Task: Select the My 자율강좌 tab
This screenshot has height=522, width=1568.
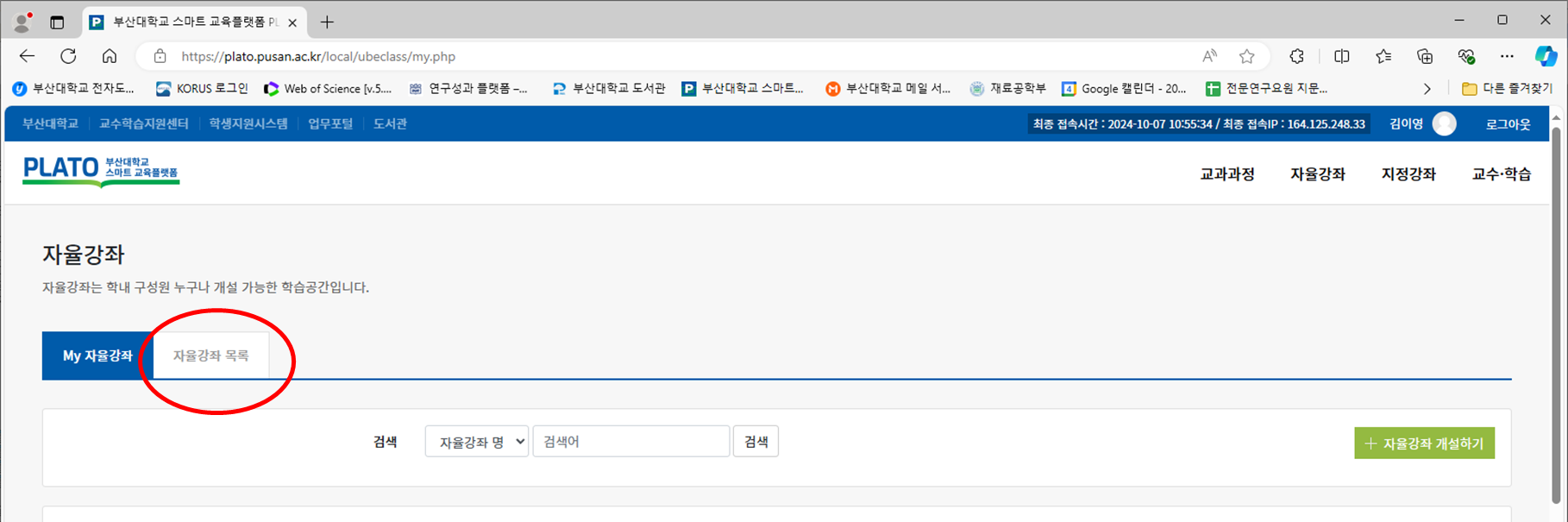Action: click(97, 355)
